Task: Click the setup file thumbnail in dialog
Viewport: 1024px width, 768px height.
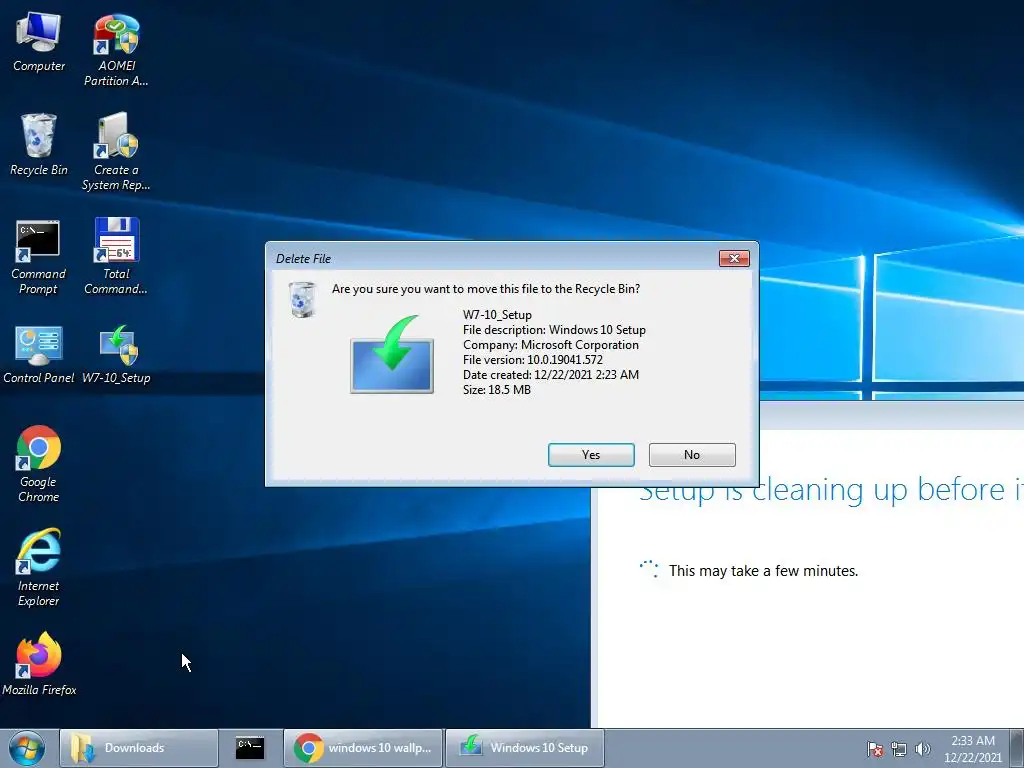Action: [x=392, y=354]
